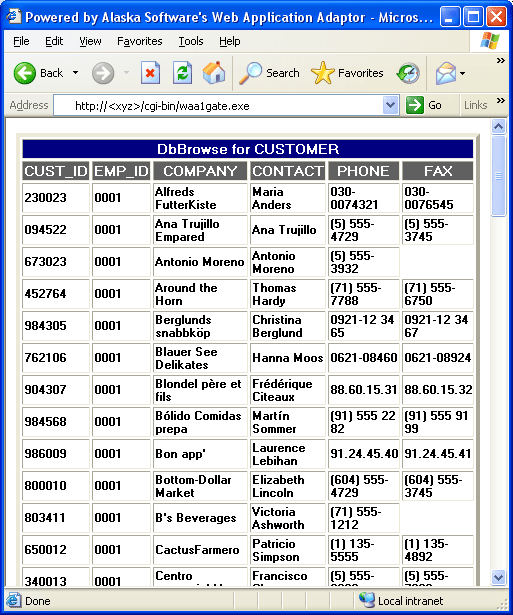Open the History clock icon
The width and height of the screenshot is (513, 615).
(408, 73)
